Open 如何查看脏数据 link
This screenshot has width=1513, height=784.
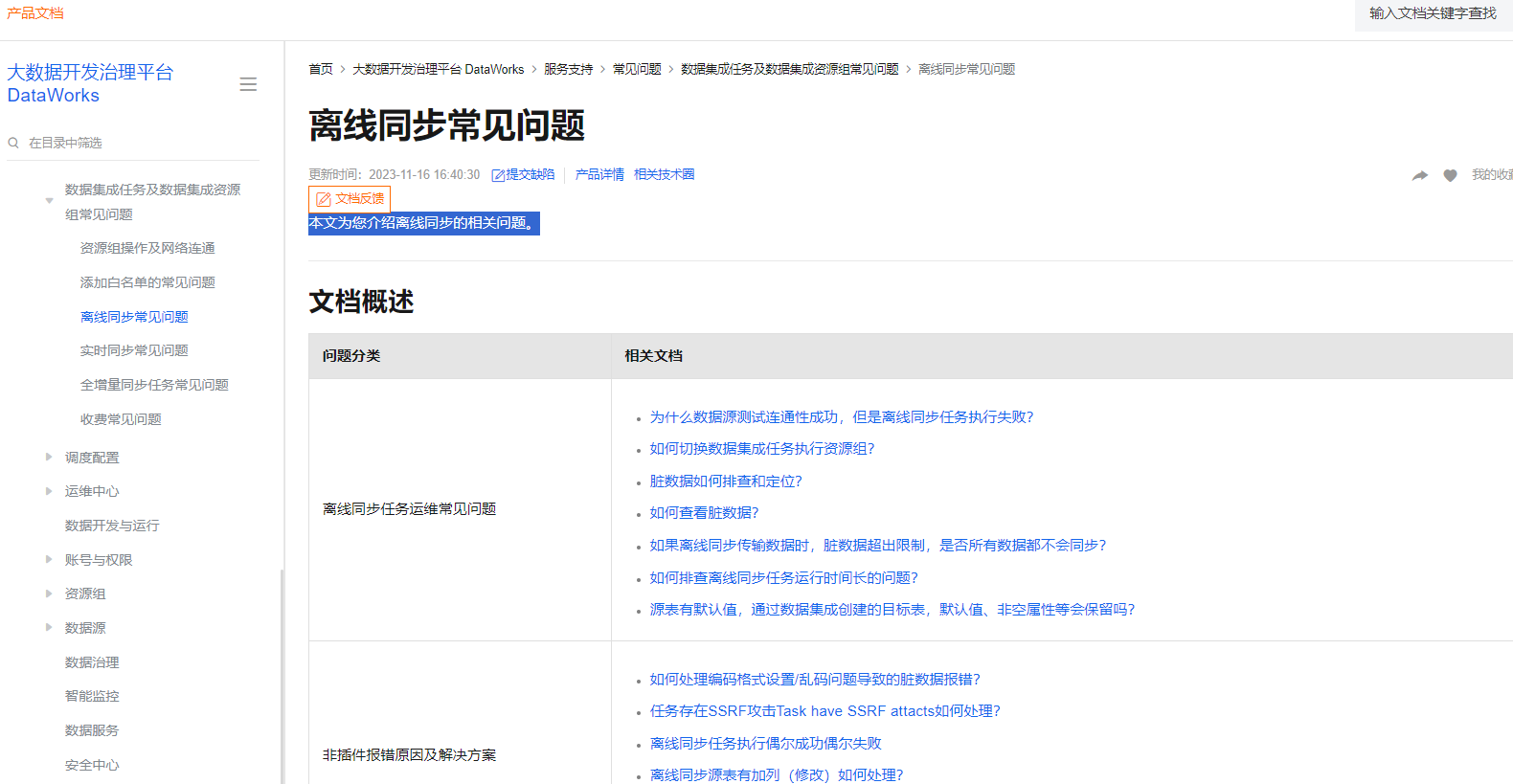click(704, 512)
